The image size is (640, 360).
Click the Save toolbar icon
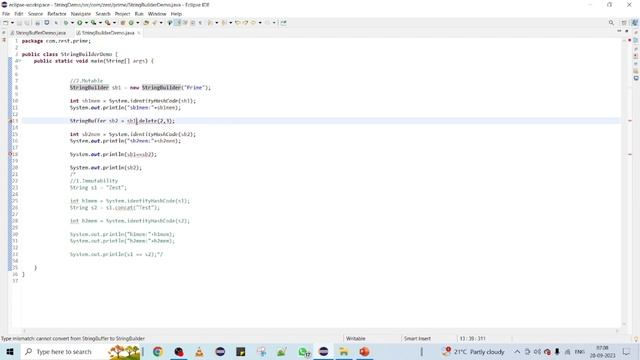(x=19, y=23)
